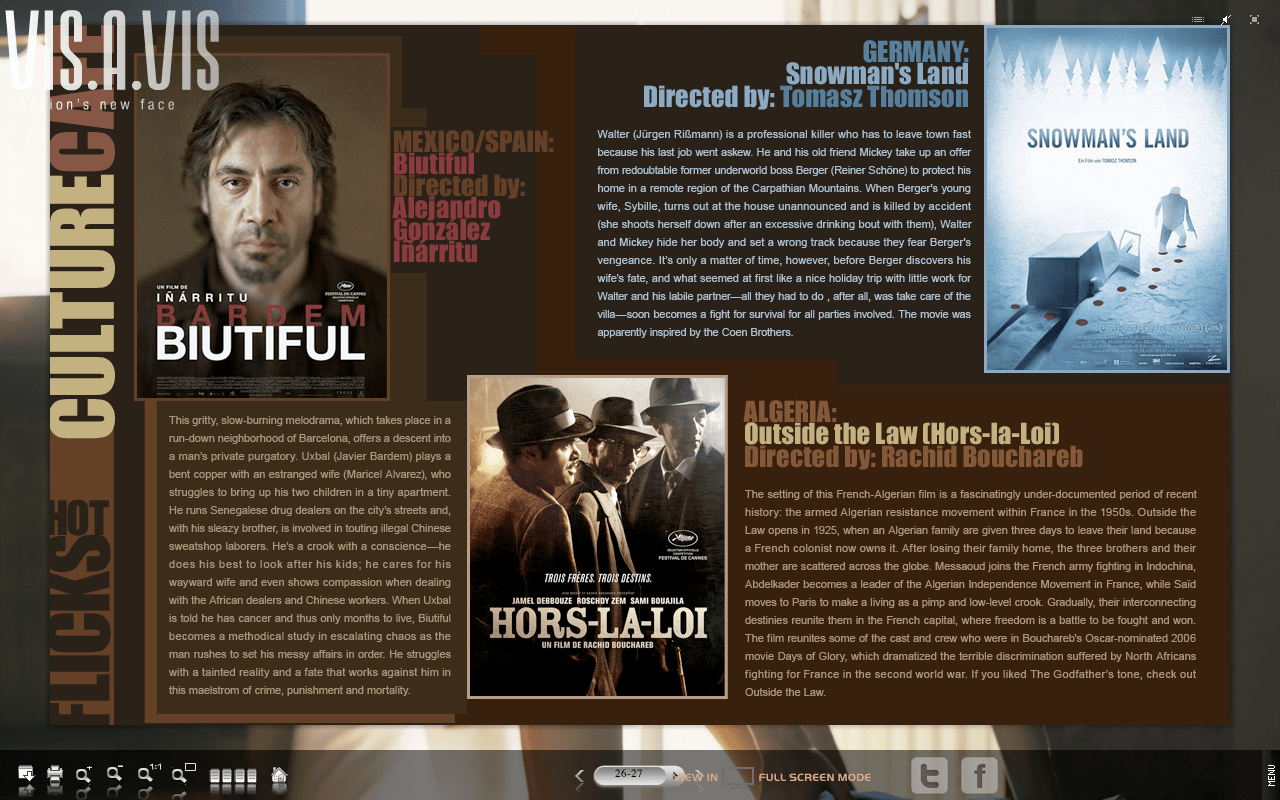1280x800 pixels.
Task: Click the Snowman's Land poster
Action: tap(1107, 200)
